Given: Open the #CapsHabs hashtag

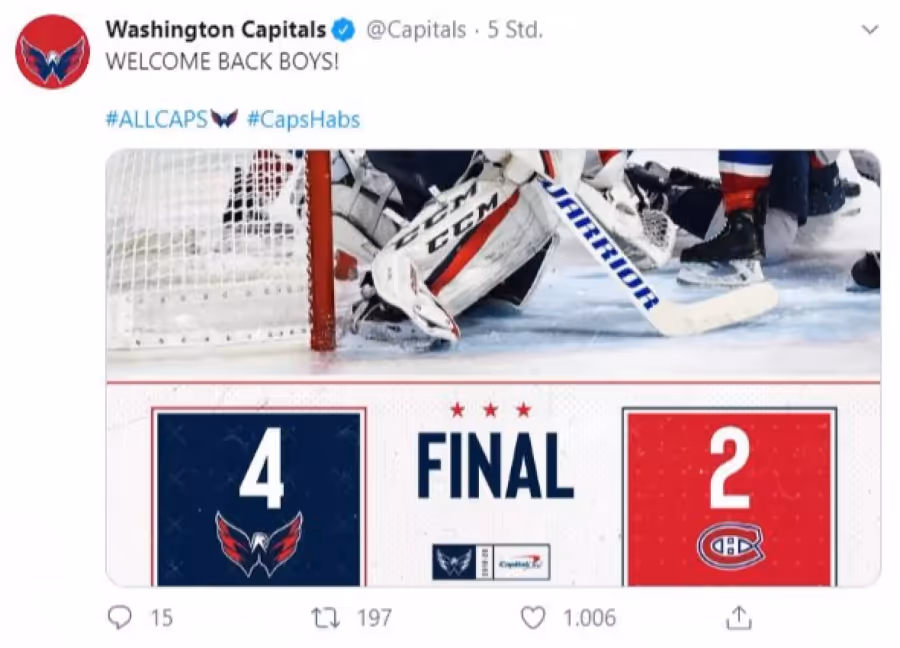Looking at the screenshot, I should tap(304, 119).
